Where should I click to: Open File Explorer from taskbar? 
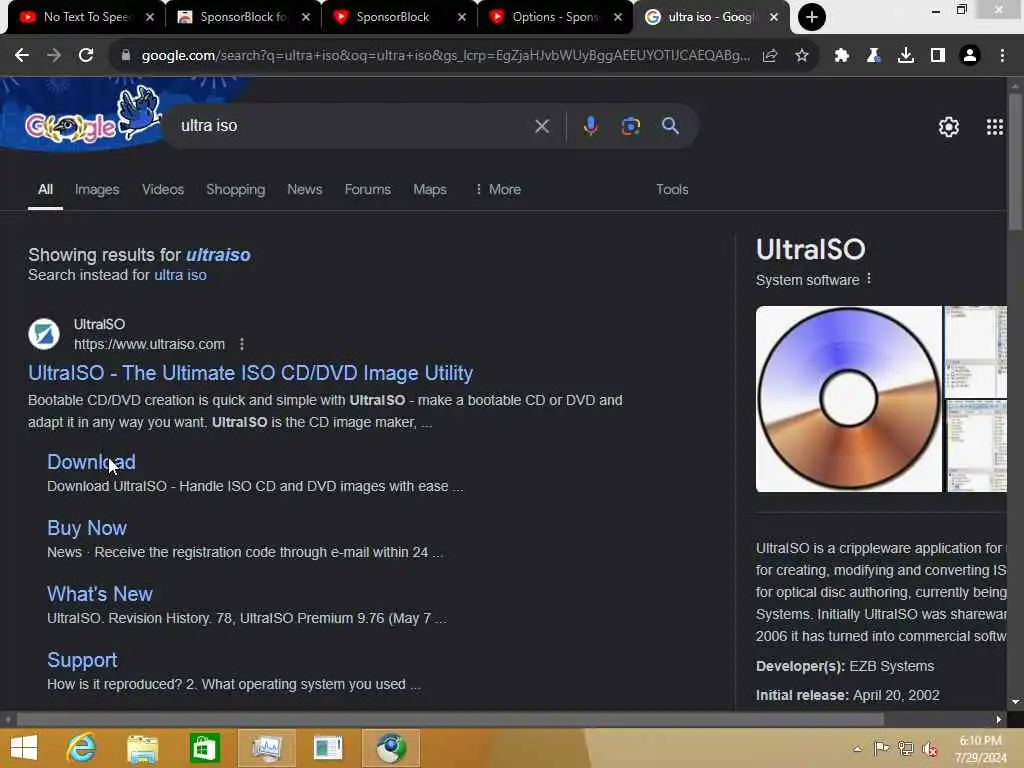[142, 748]
